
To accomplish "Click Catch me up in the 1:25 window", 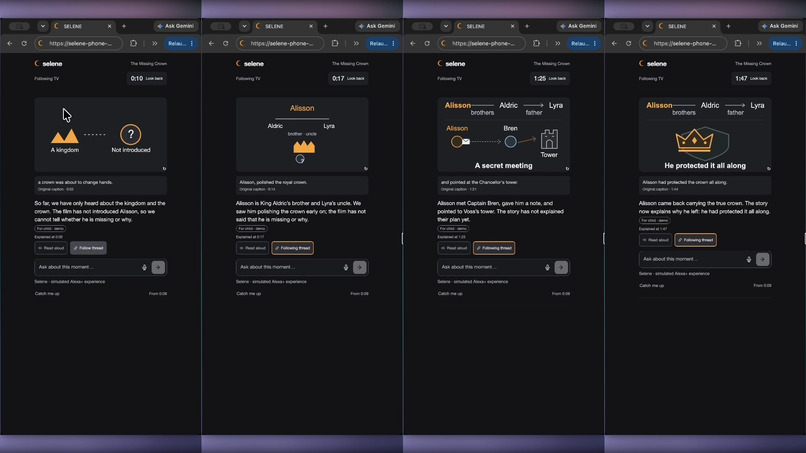I will point(450,294).
